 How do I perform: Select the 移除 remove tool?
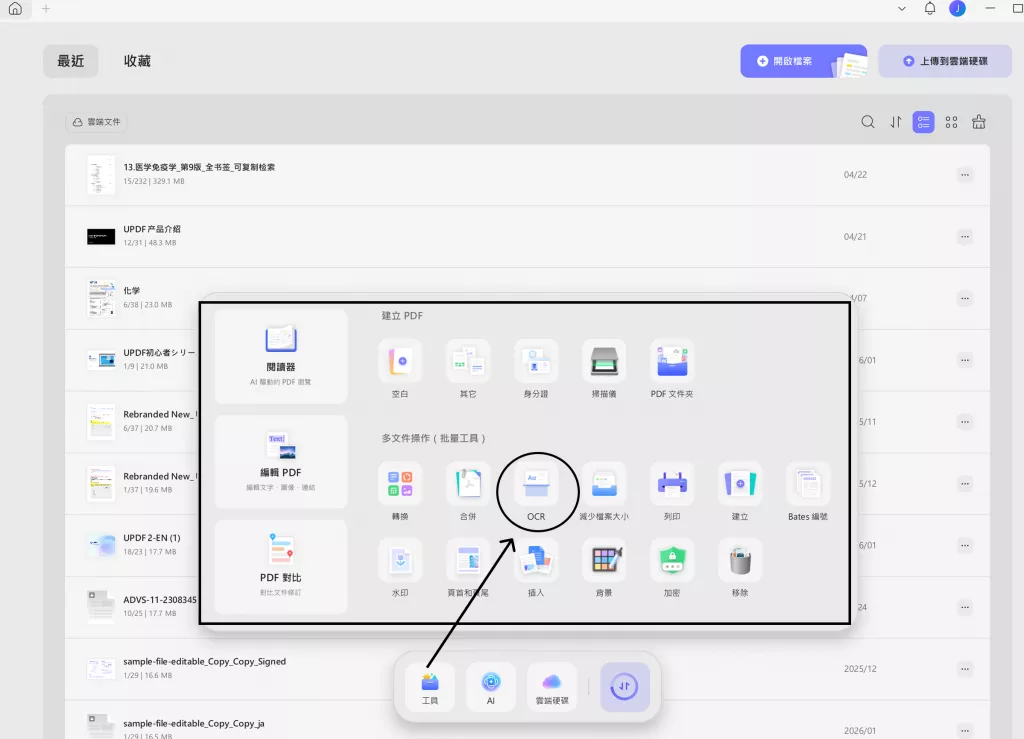click(x=739, y=560)
